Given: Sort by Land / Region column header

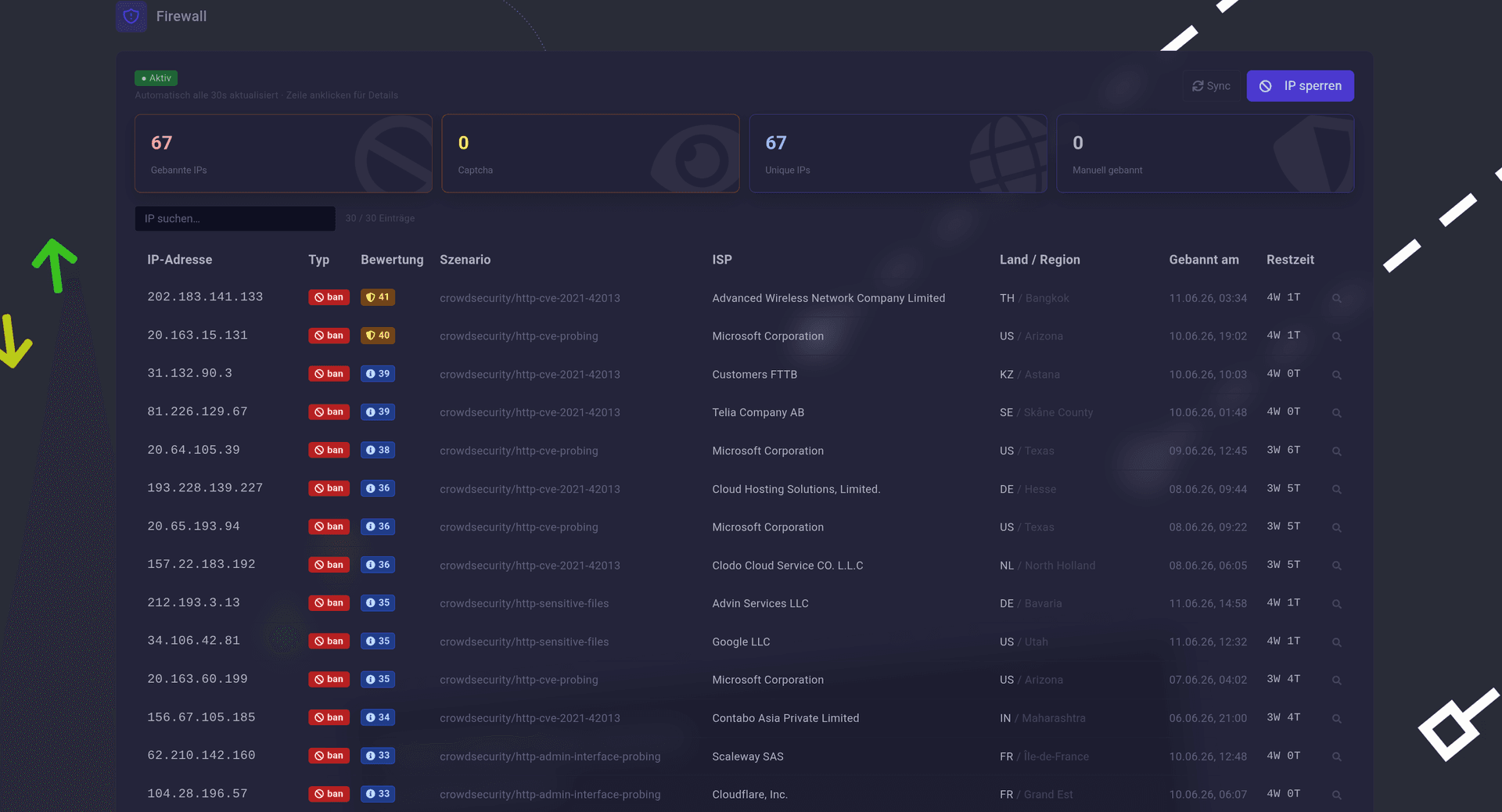Looking at the screenshot, I should pyautogui.click(x=1040, y=260).
